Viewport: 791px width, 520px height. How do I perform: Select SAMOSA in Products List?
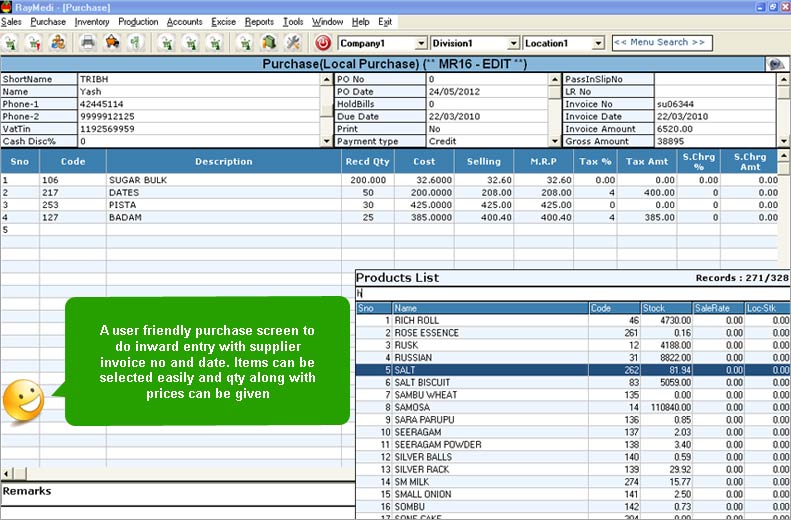(573, 408)
